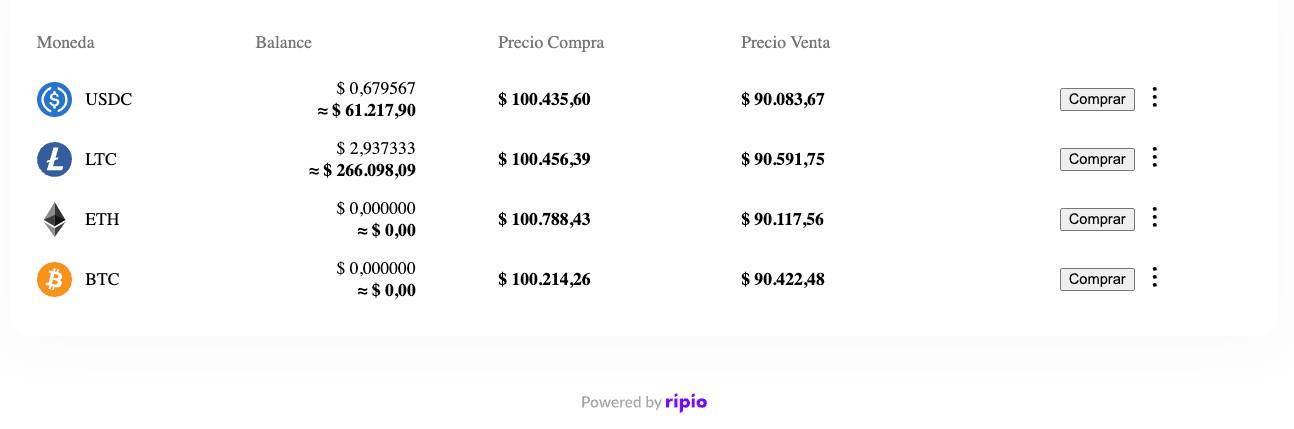Click the Precio Venta column header

coord(786,42)
